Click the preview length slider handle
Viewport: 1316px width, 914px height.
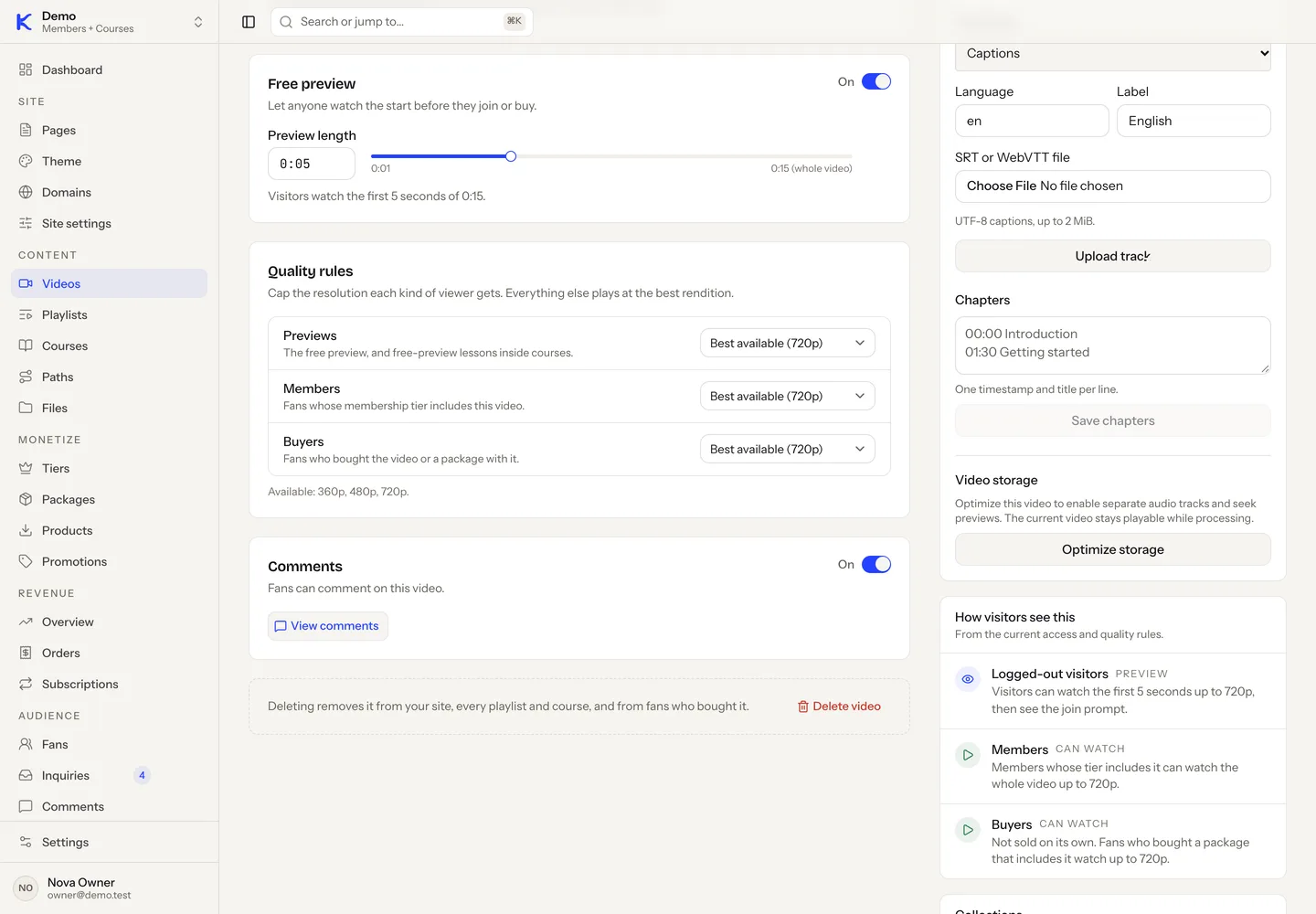[x=511, y=156]
